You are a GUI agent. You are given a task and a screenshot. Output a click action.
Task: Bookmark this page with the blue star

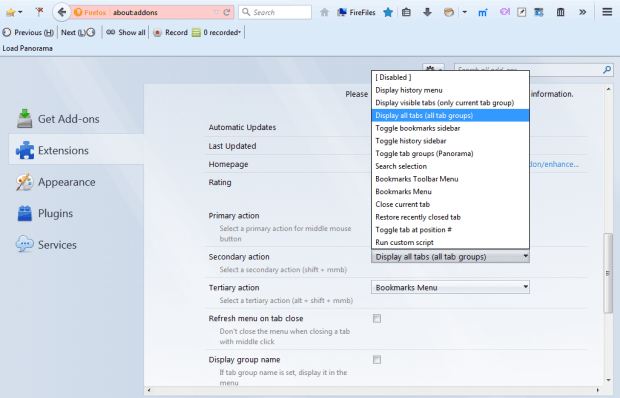388,12
